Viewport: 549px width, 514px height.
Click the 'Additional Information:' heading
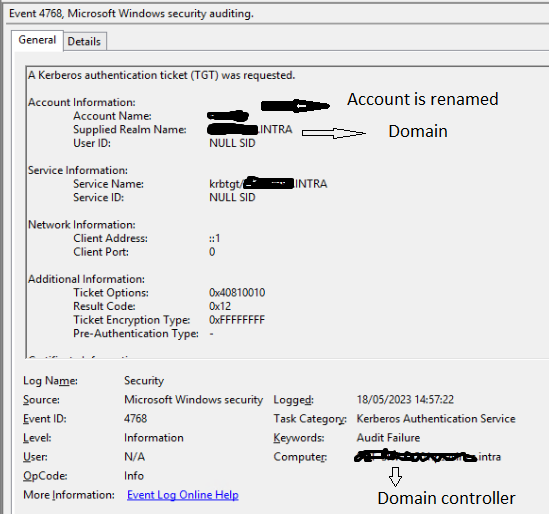click(x=86, y=279)
